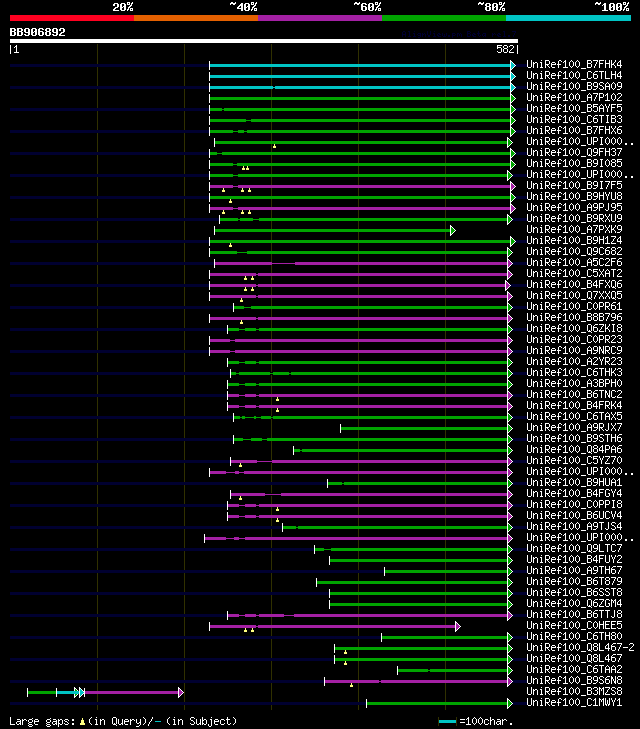
Task: Click the white query sequence bar
Action: point(264,41)
